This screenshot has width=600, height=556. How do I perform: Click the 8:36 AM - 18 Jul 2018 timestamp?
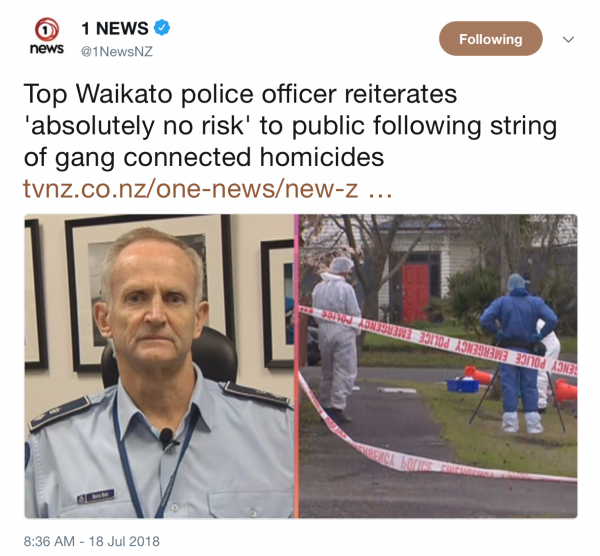tap(91, 541)
